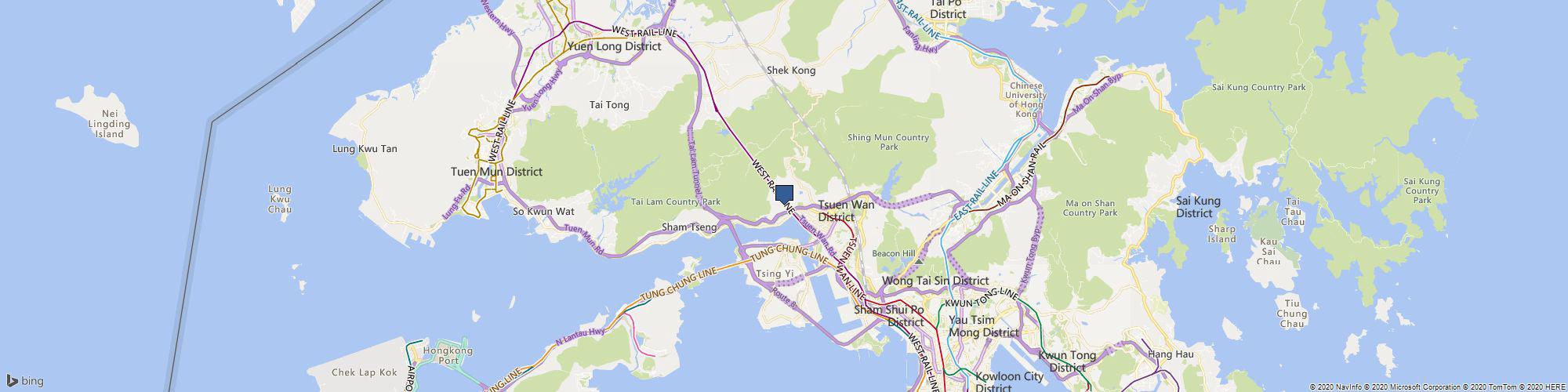Click the Kwun Tong District label
The height and width of the screenshot is (392, 1568).
pyautogui.click(x=1067, y=361)
